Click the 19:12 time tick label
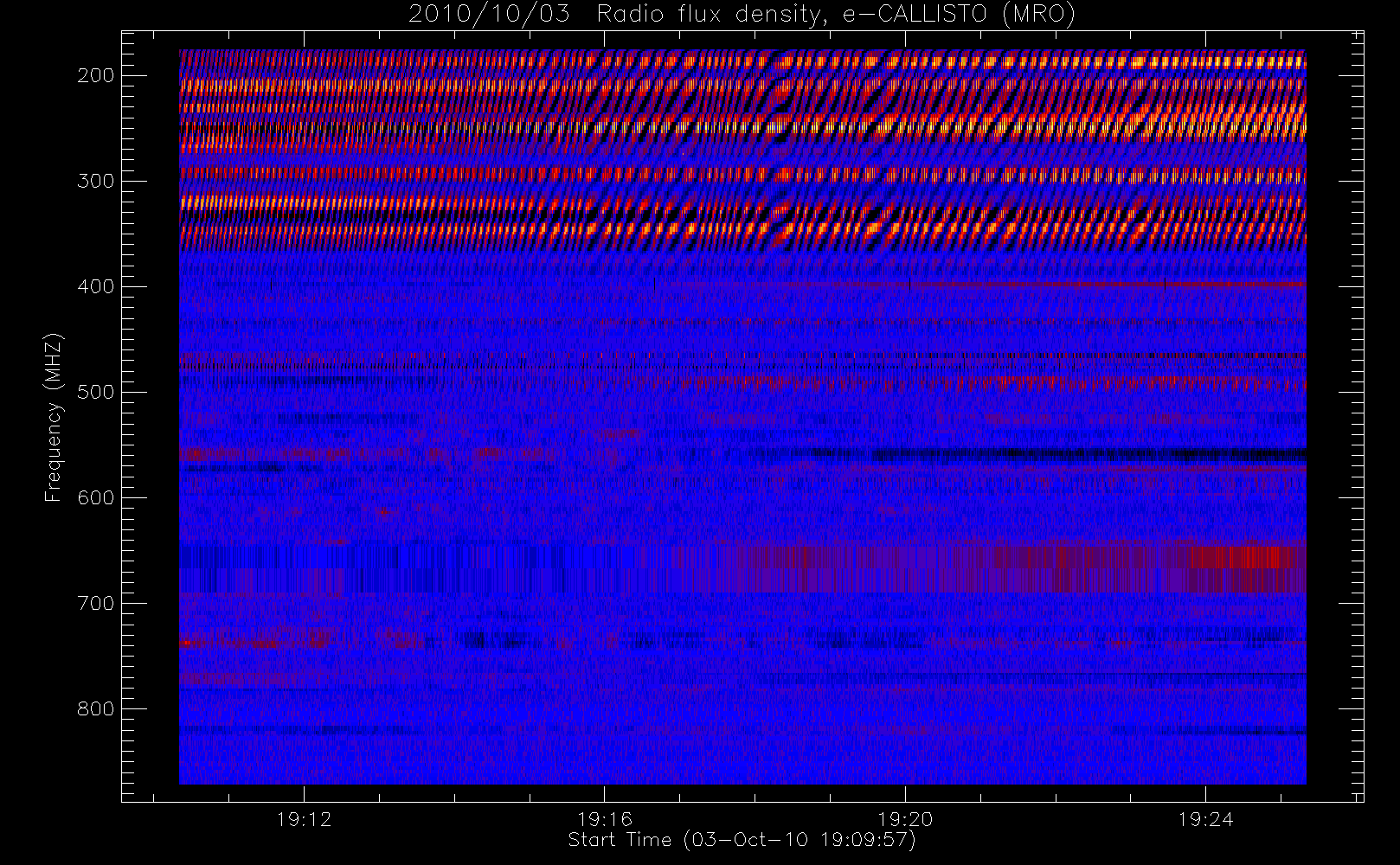 tap(305, 819)
